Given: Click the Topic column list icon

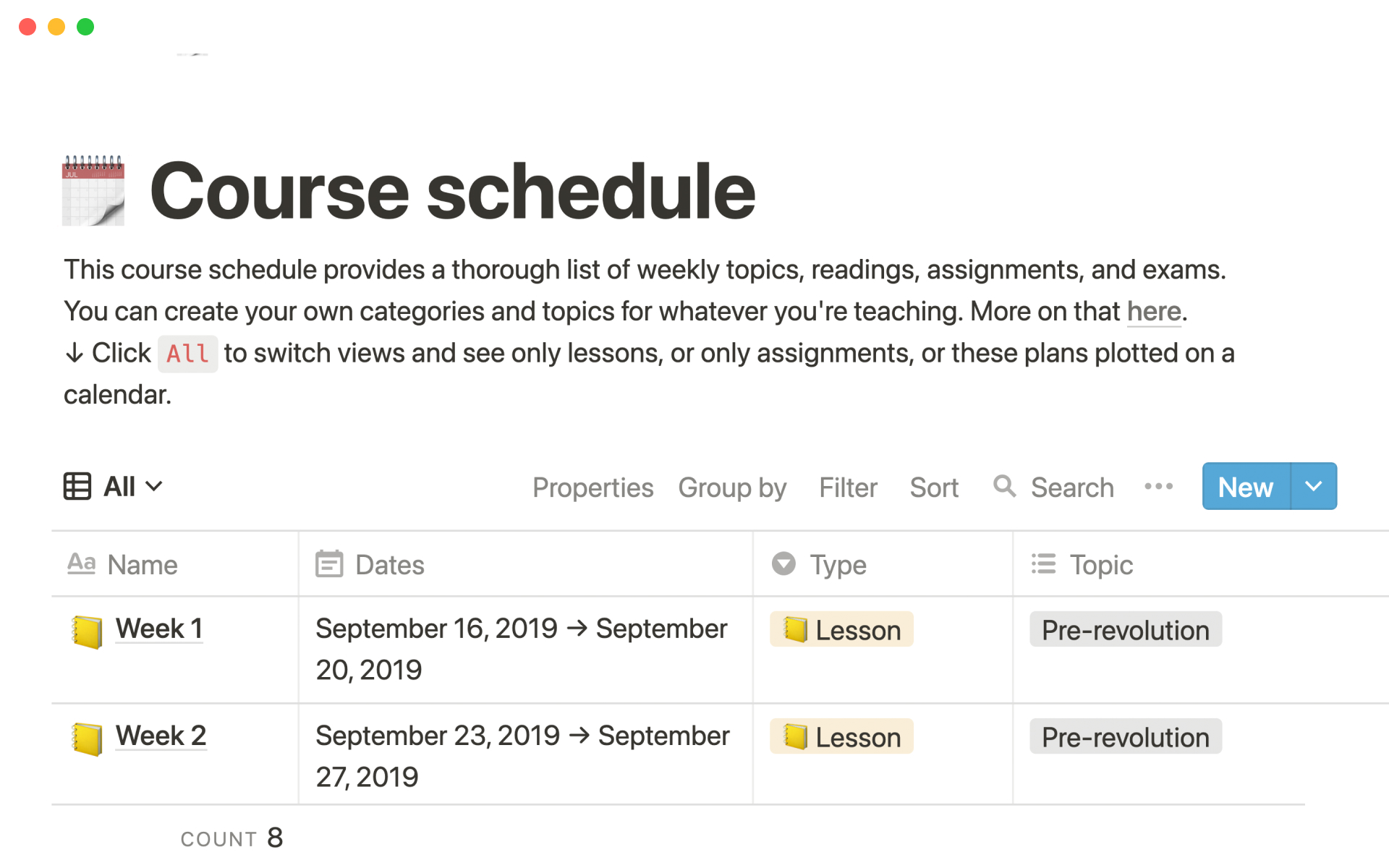Looking at the screenshot, I should pos(1045,564).
